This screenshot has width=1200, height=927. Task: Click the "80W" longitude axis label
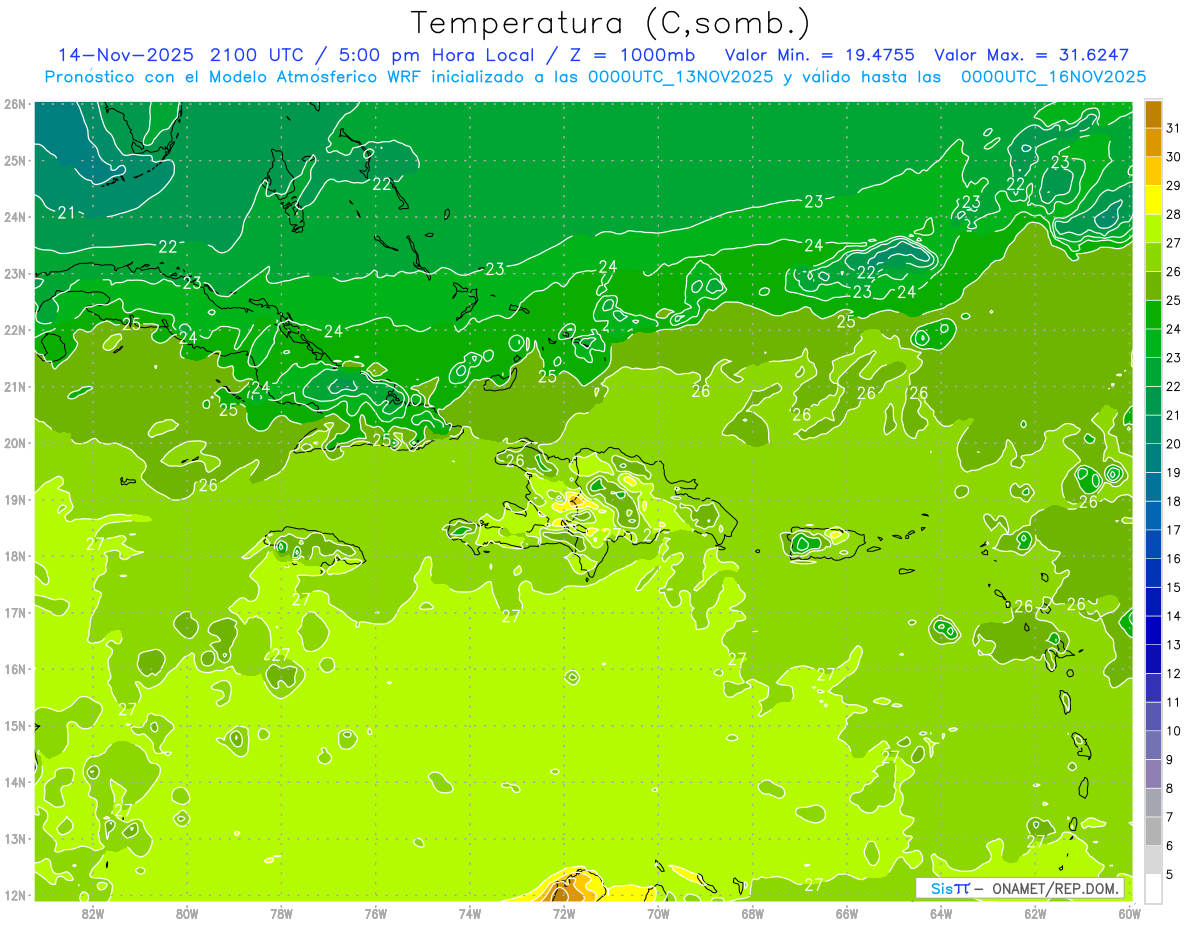[187, 913]
